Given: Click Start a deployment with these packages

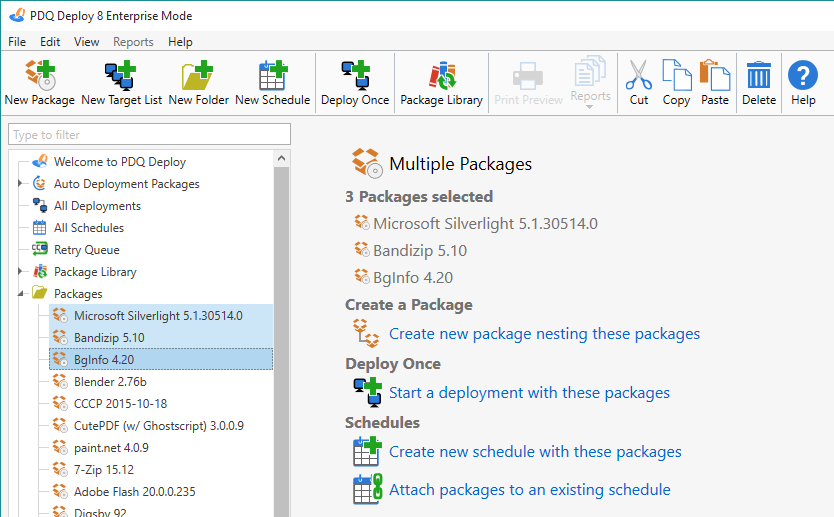Looking at the screenshot, I should [x=529, y=393].
